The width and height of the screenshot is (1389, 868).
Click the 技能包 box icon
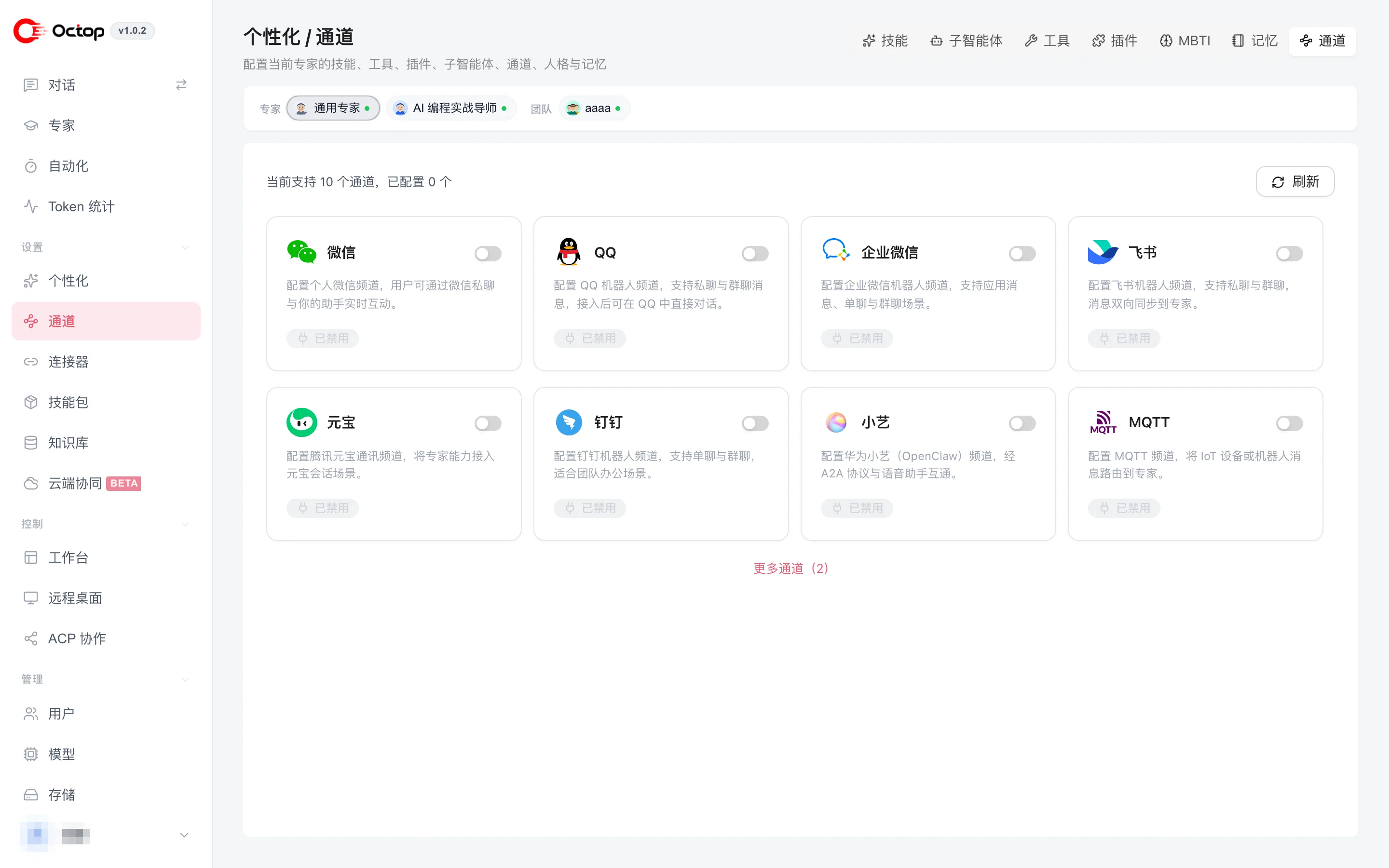(x=31, y=403)
